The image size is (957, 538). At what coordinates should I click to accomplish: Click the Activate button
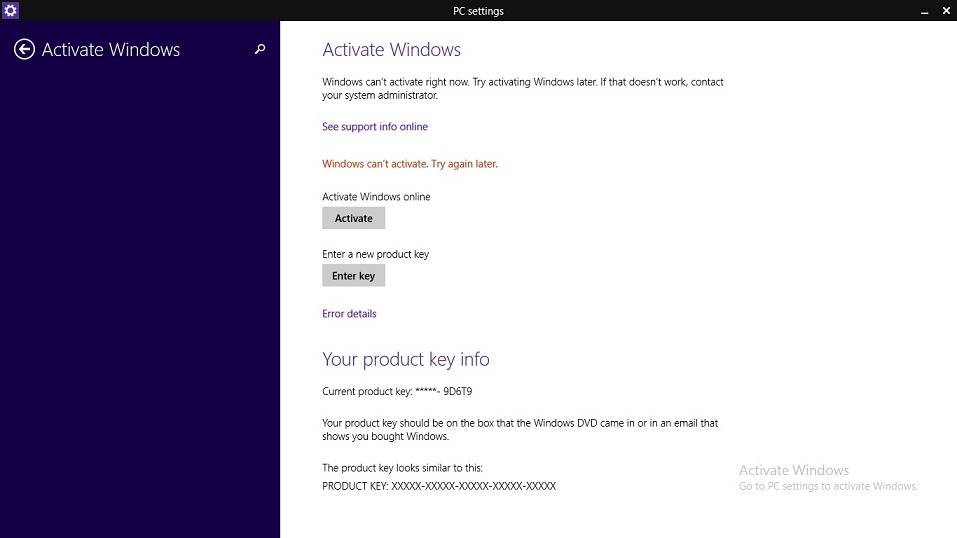click(353, 218)
